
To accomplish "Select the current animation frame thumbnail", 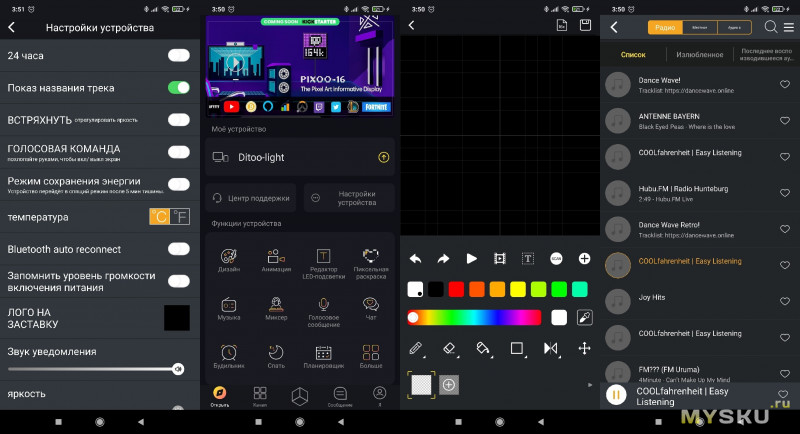I will pyautogui.click(x=421, y=385).
